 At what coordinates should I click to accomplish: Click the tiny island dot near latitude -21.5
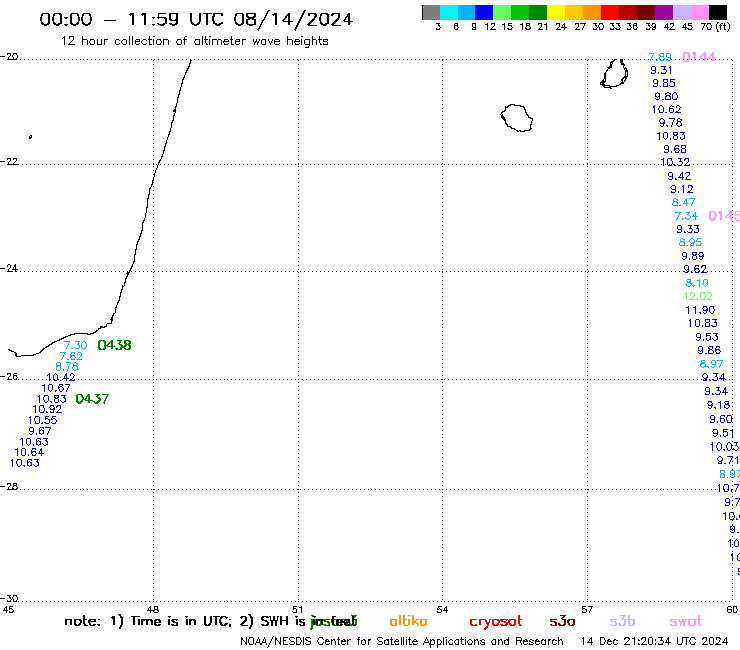[x=30, y=137]
